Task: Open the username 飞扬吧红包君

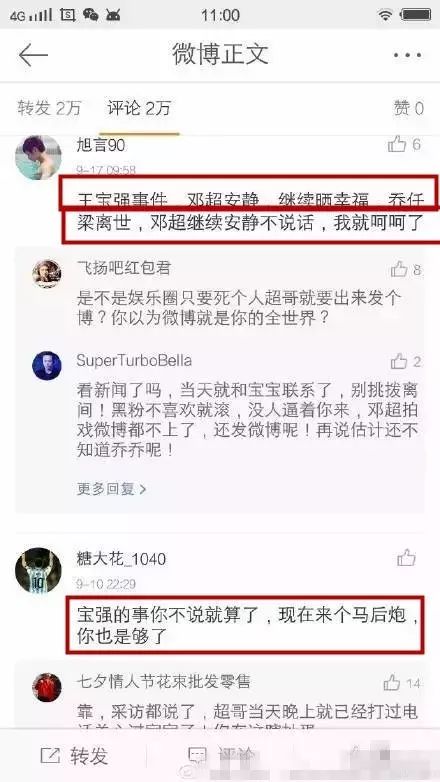Action: (x=124, y=268)
